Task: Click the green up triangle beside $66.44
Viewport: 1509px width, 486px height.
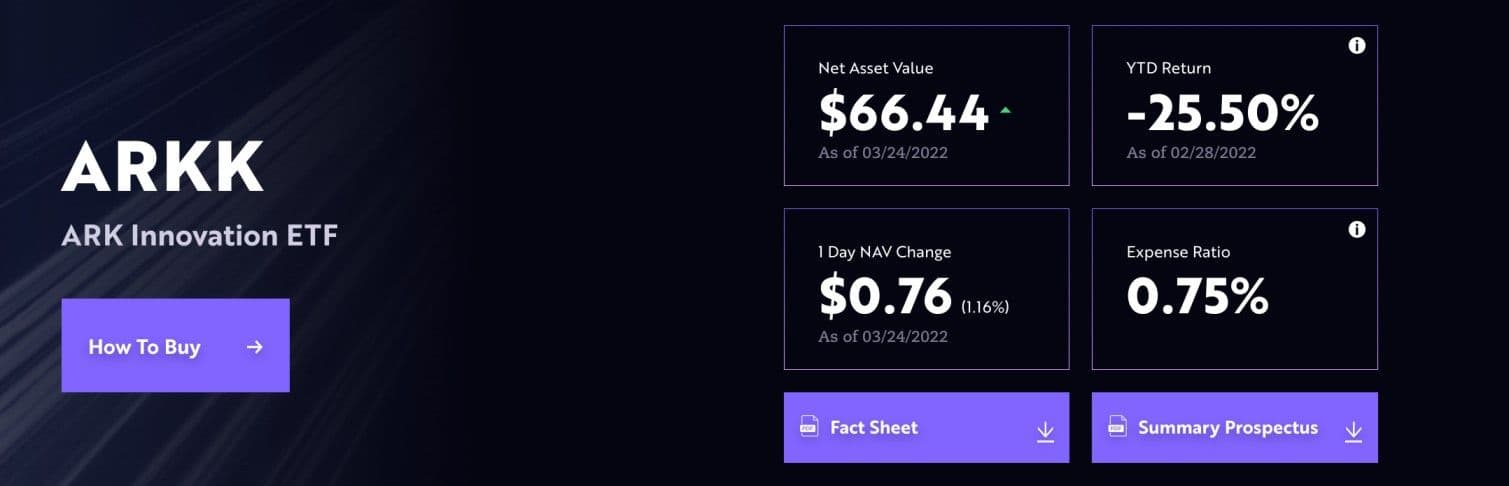Action: (1005, 111)
